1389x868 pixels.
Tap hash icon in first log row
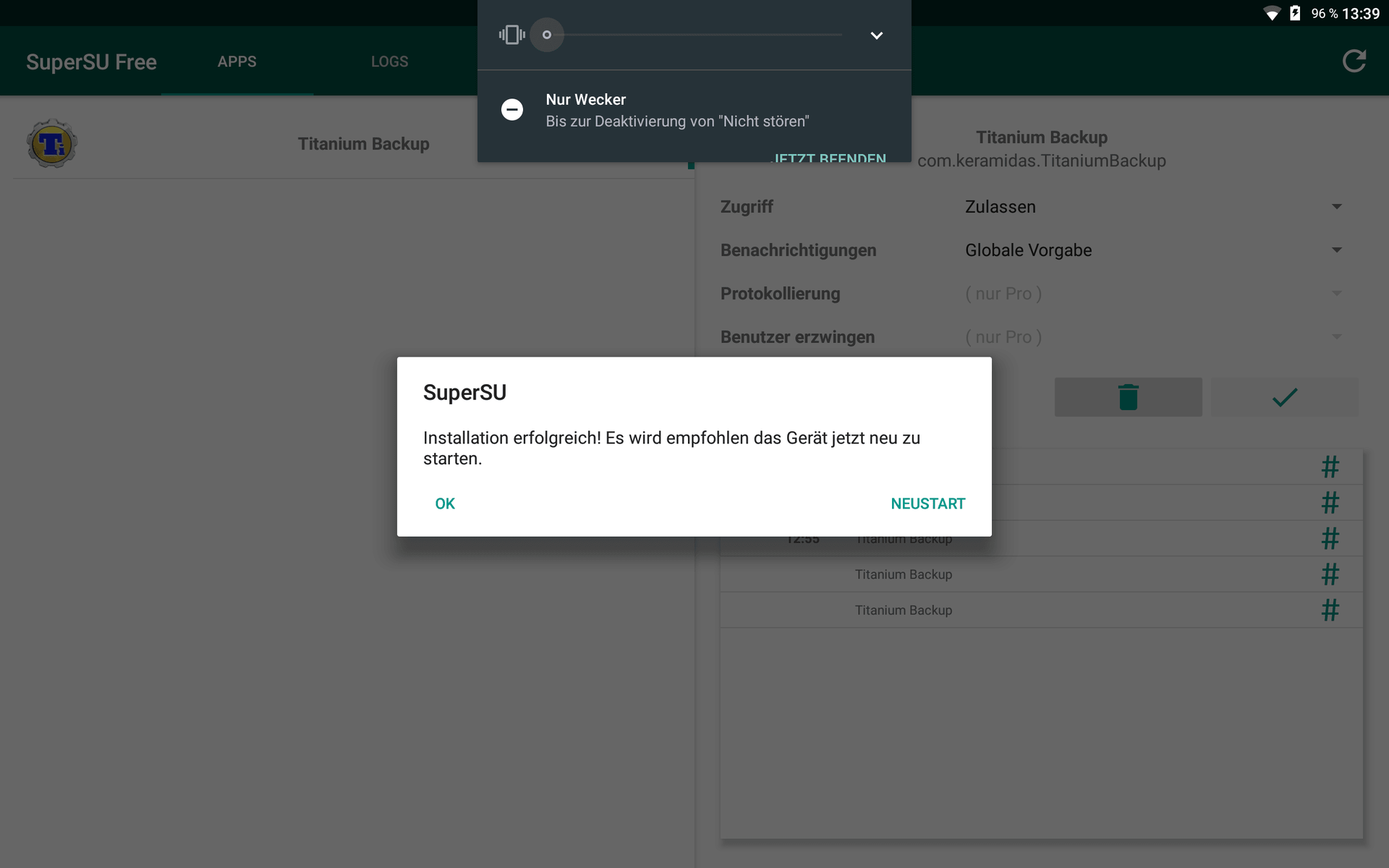tap(1330, 467)
